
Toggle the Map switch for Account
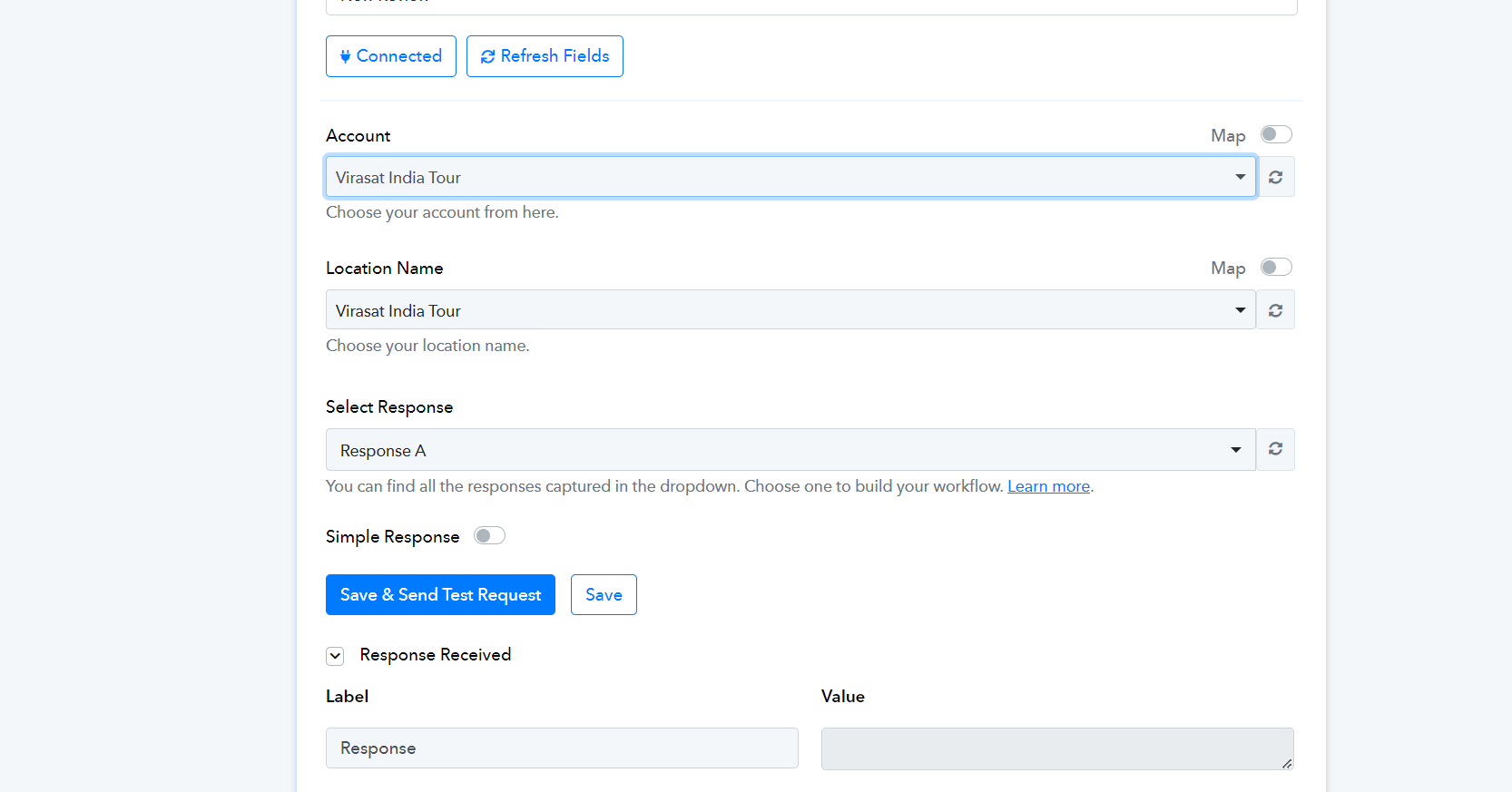click(1276, 134)
